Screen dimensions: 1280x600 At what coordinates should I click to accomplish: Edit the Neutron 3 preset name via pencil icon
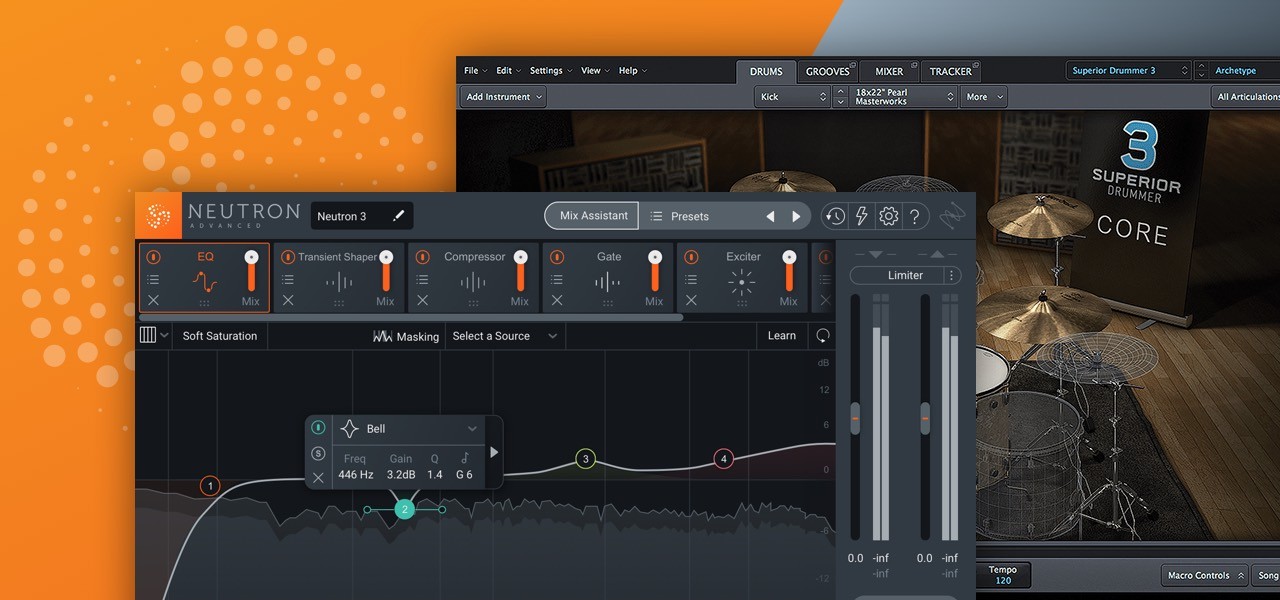(x=399, y=216)
